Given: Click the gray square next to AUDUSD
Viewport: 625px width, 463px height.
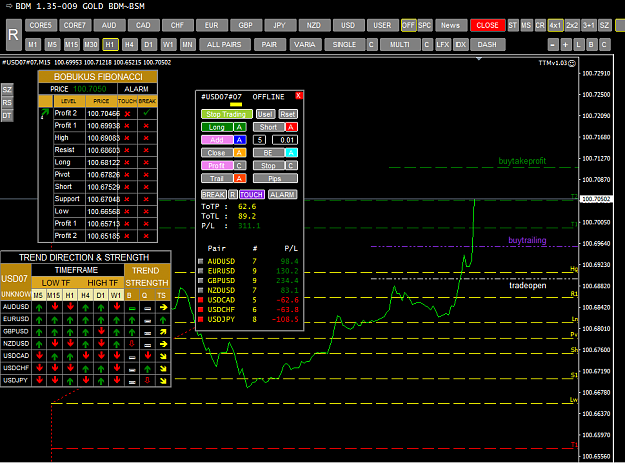Looking at the screenshot, I should (200, 261).
